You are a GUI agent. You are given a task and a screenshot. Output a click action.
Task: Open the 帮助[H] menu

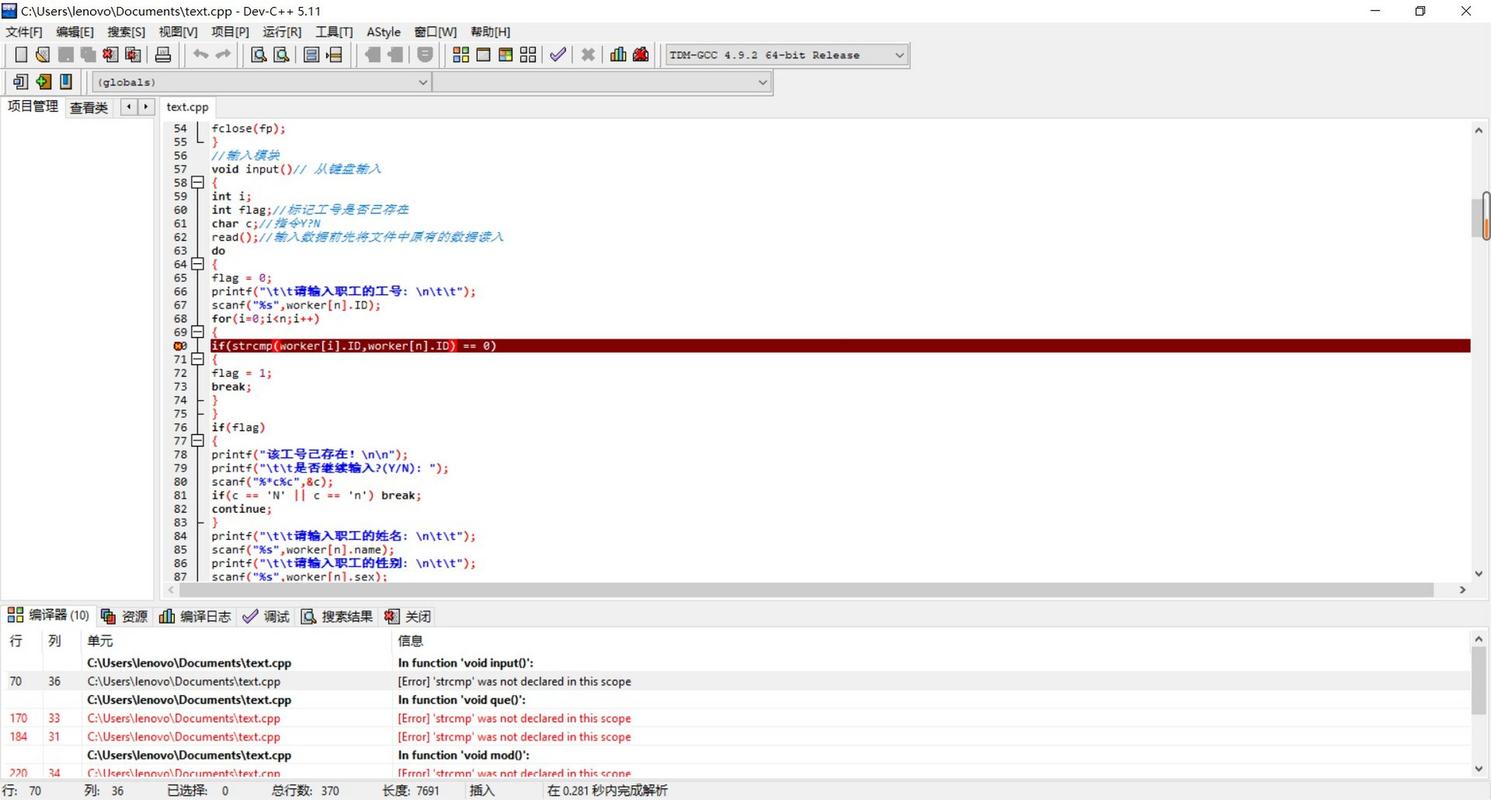coord(490,32)
